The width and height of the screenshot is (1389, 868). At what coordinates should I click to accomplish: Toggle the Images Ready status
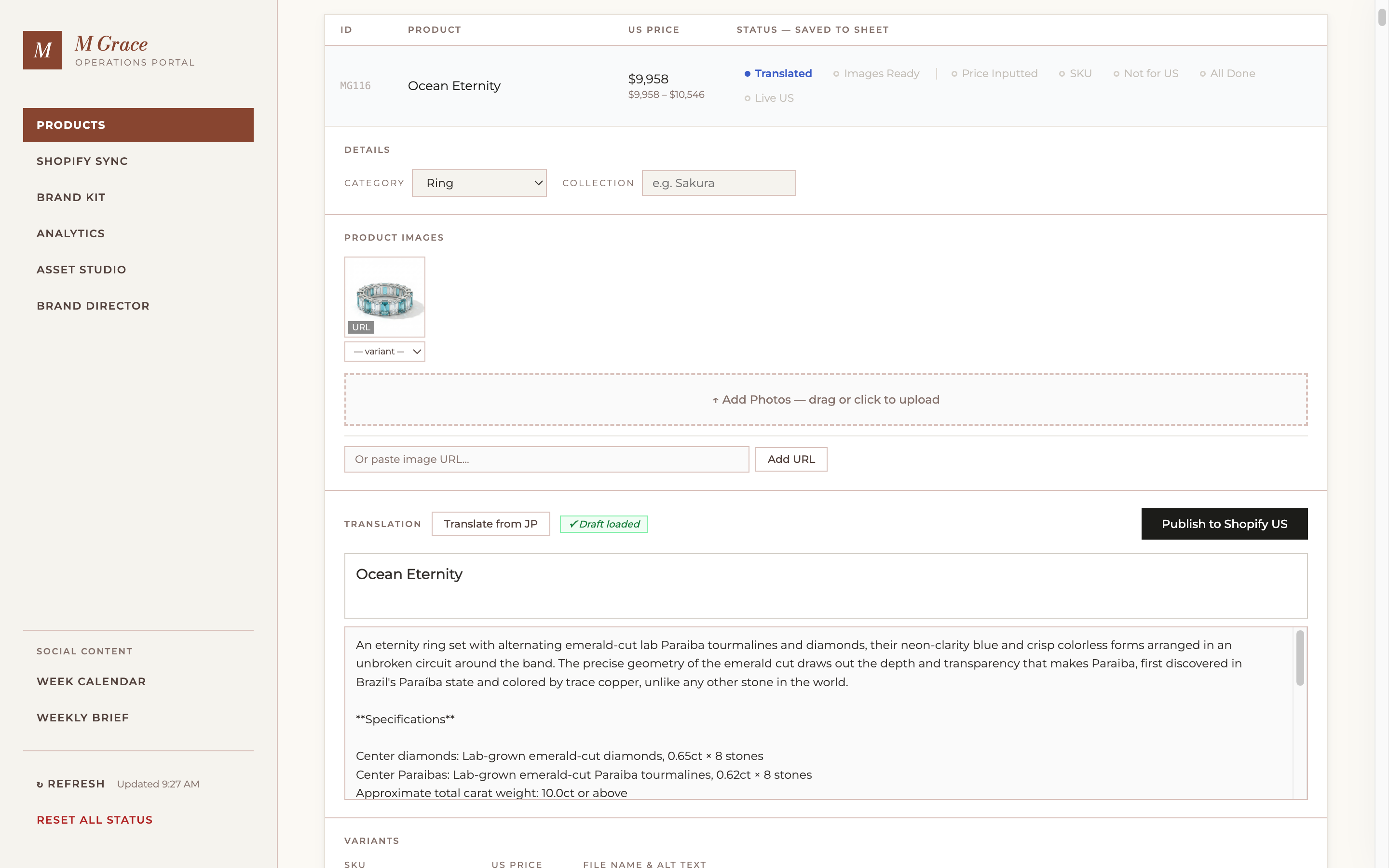(876, 73)
